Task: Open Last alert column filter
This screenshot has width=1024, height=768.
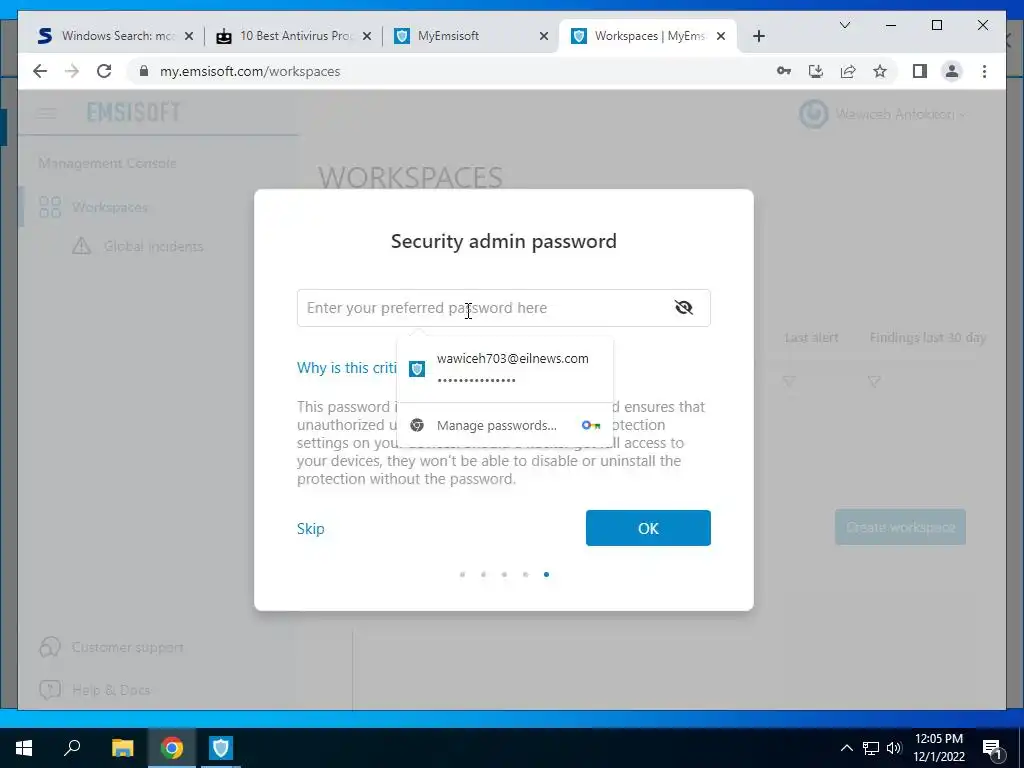Action: (x=789, y=381)
